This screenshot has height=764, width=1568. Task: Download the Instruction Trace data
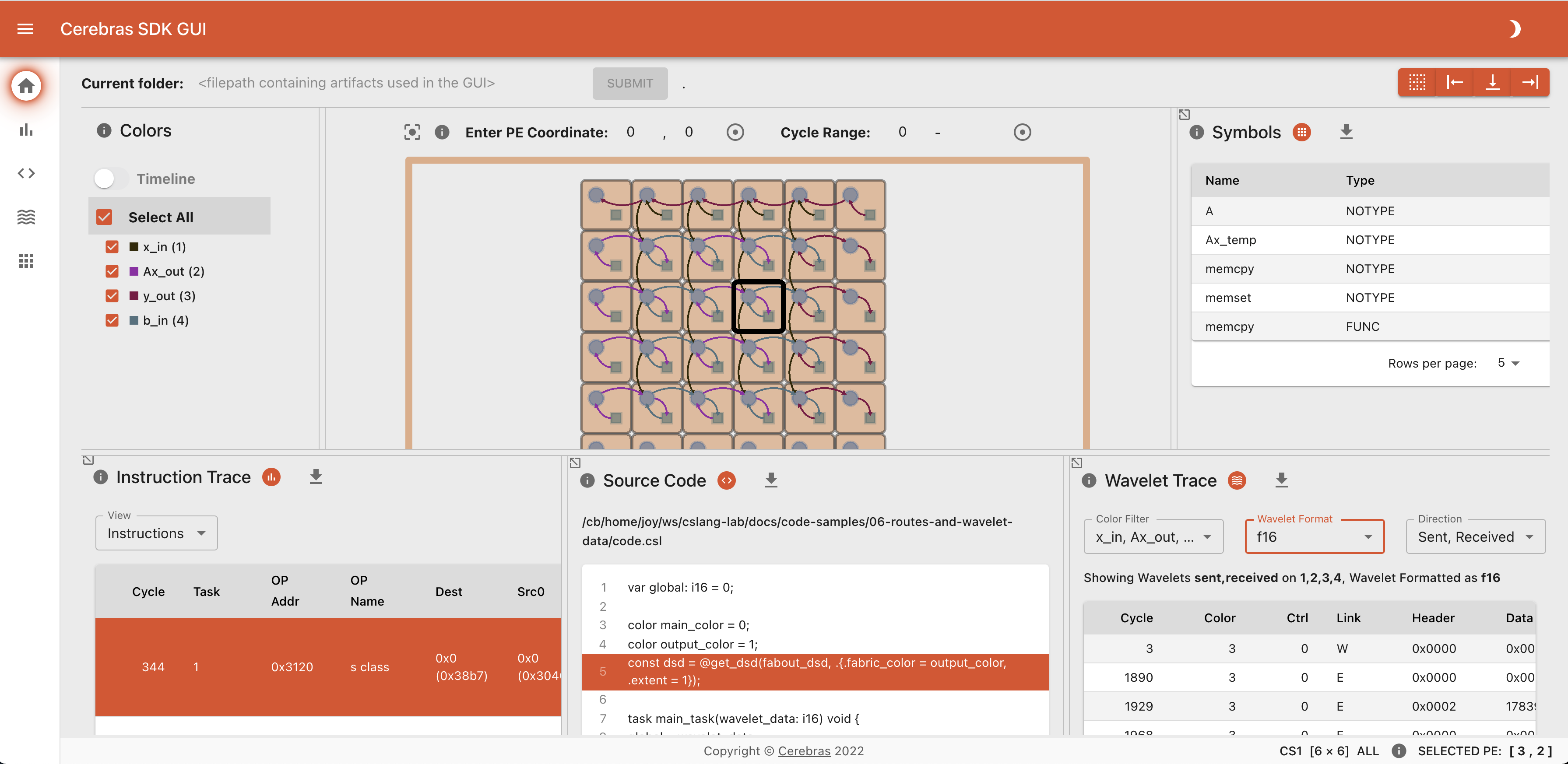click(x=316, y=477)
